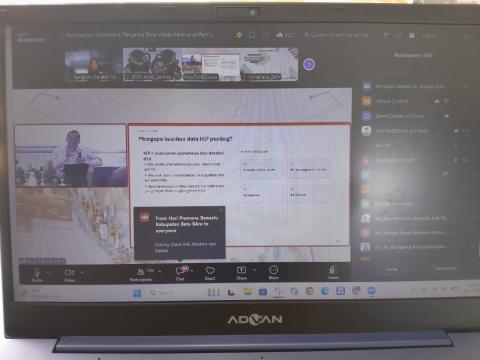Click the Unmute Me button in panel
The image size is (480, 360).
pos(445,268)
